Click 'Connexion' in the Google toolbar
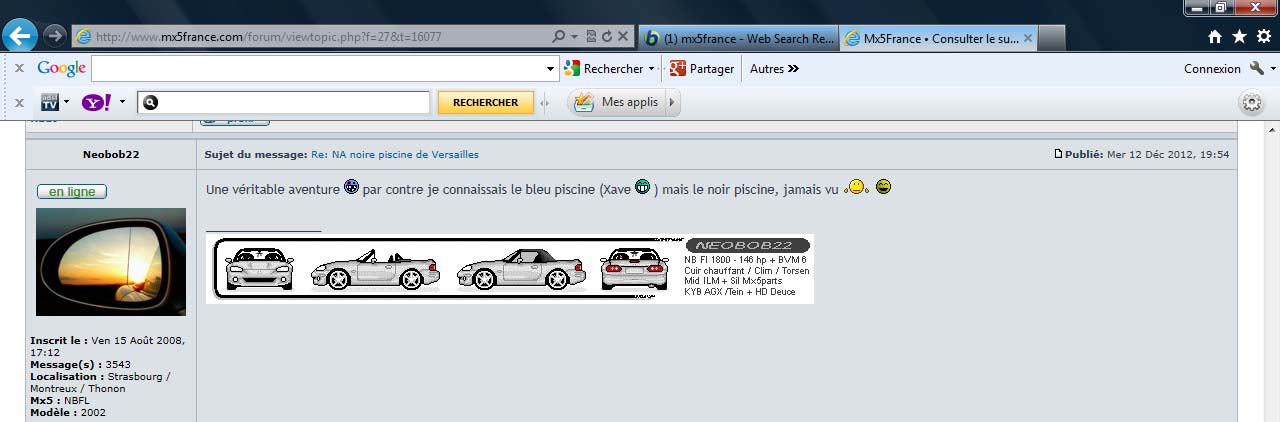Viewport: 1280px width, 422px height. [x=1212, y=69]
